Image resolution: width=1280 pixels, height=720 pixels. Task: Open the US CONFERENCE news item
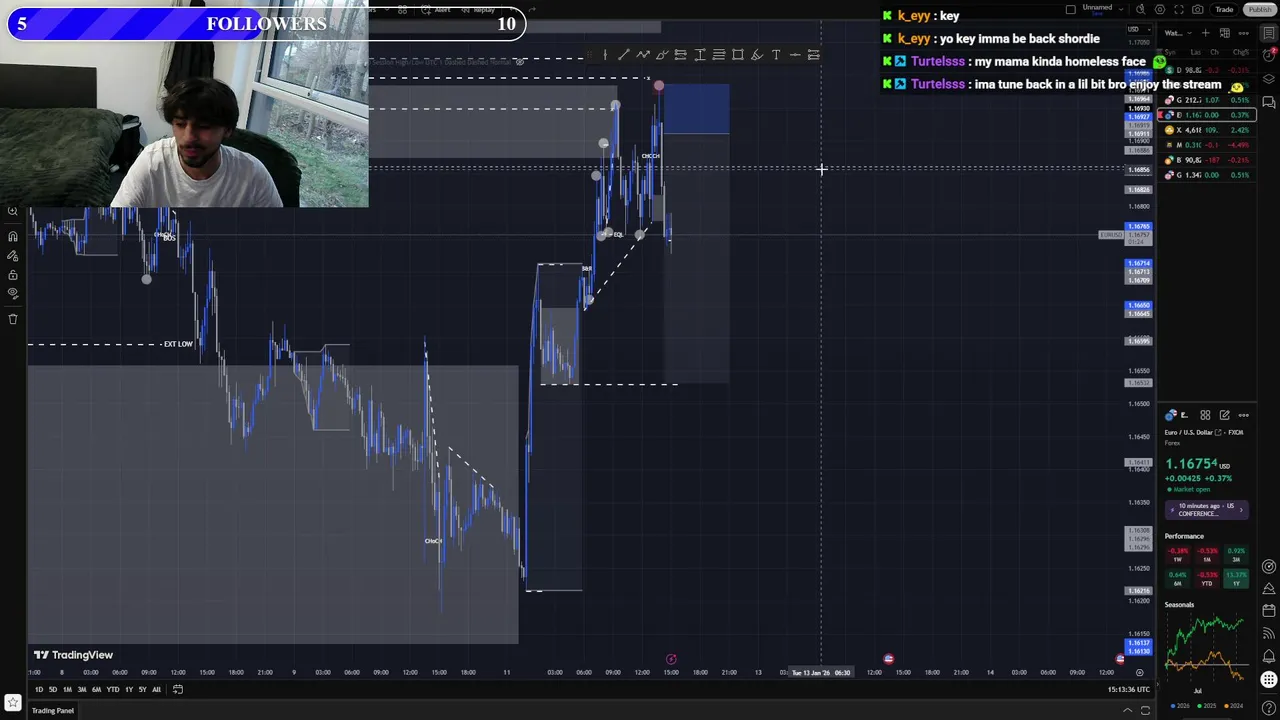1207,510
